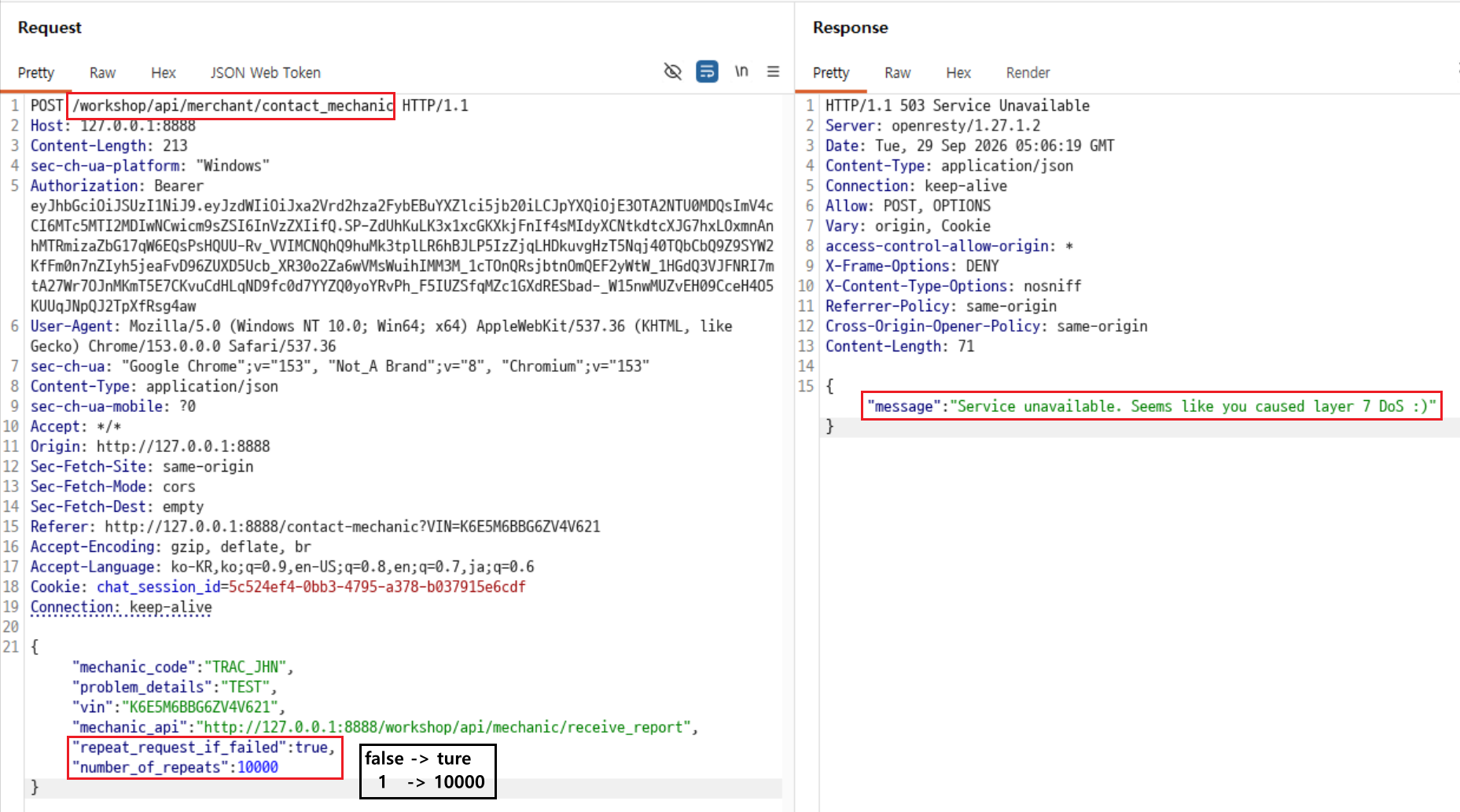Click the request path /workshop/api/merchant/contact_mechanic
This screenshot has height=812, width=1460.
point(233,105)
